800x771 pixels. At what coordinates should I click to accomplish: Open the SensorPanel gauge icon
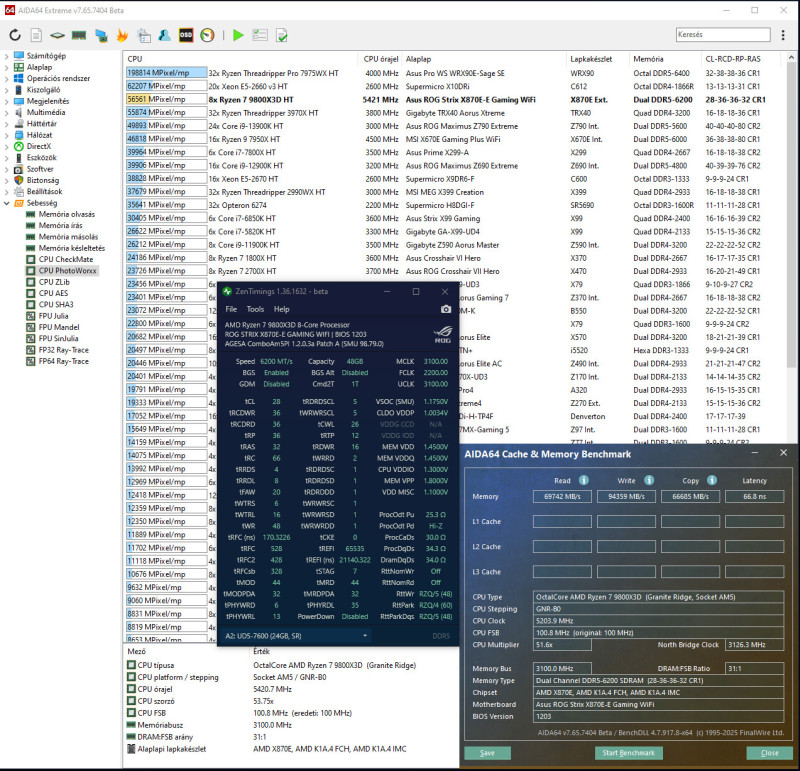click(x=207, y=35)
